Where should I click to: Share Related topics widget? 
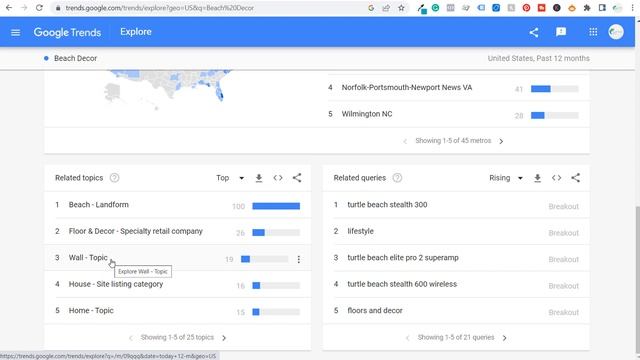297,178
